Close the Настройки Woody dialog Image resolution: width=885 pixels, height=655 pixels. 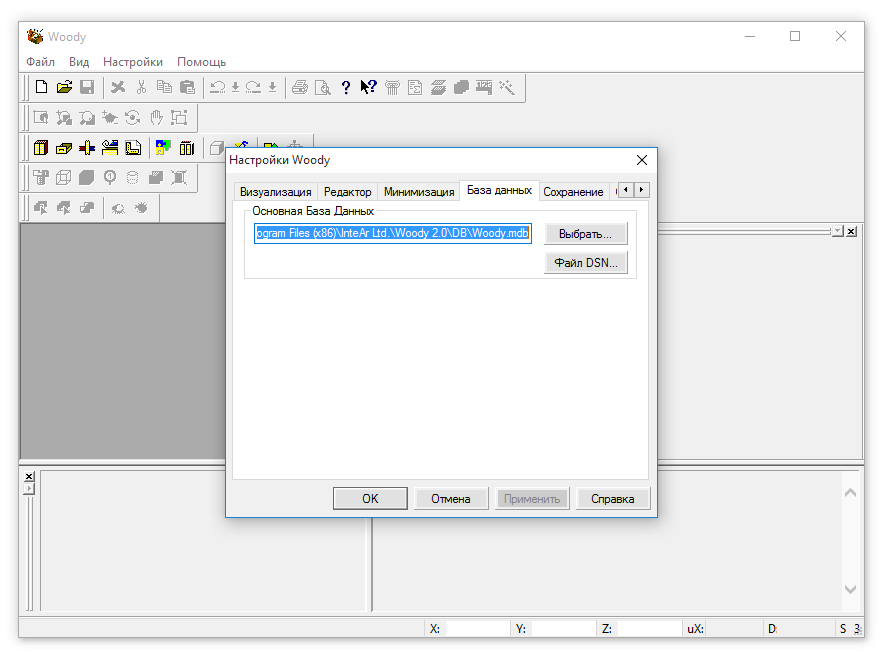[642, 160]
